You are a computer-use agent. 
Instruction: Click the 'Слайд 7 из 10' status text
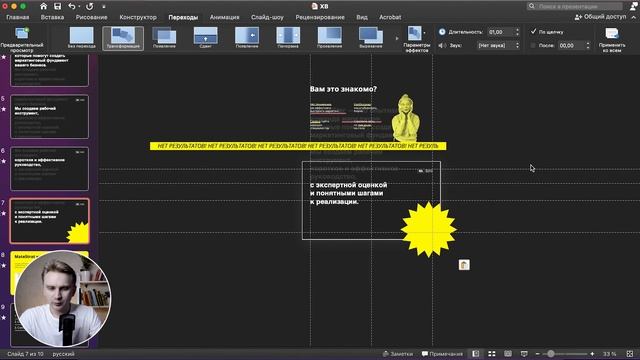coord(25,354)
